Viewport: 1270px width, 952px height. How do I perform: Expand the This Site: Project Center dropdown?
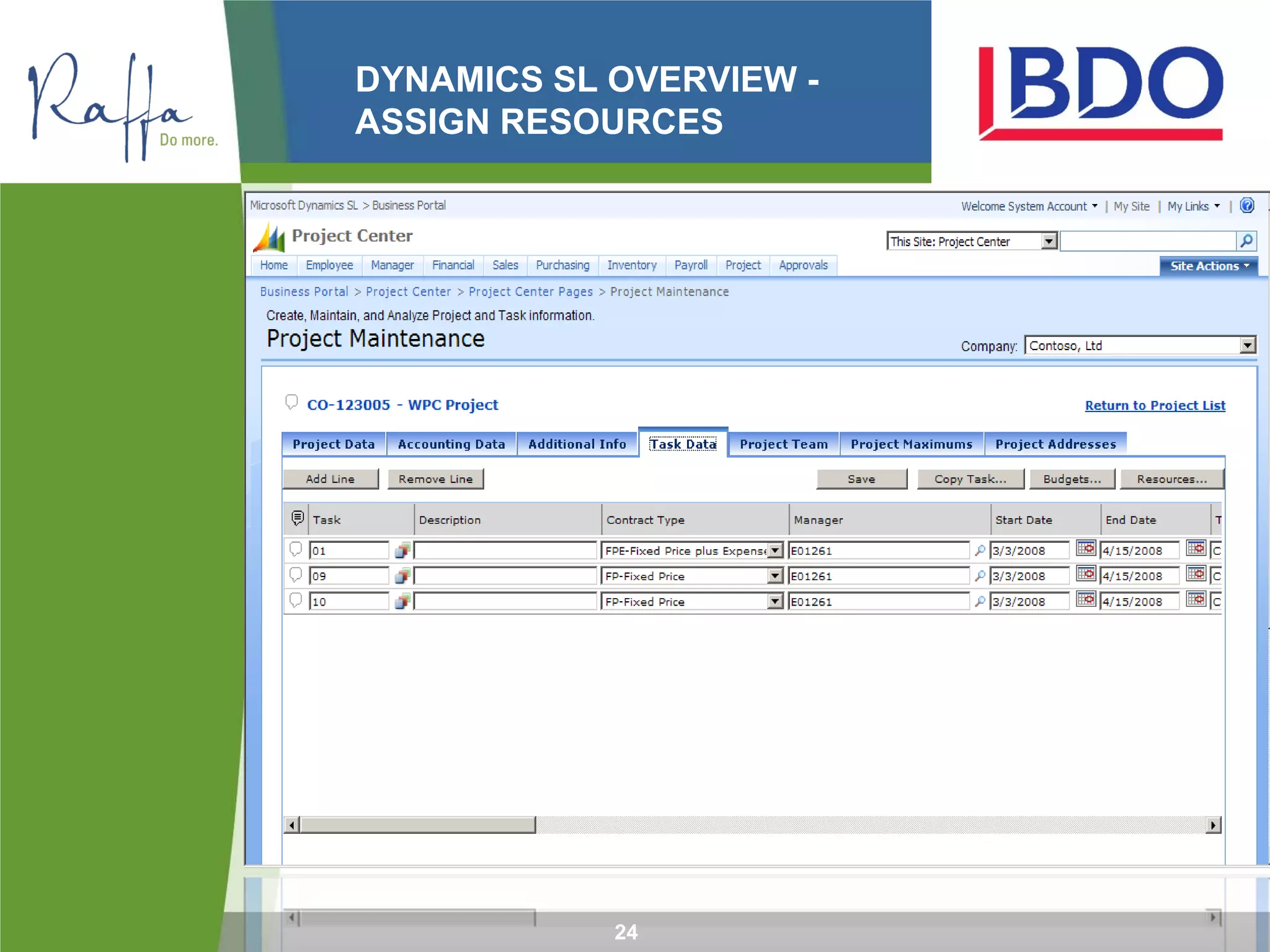tap(1049, 241)
